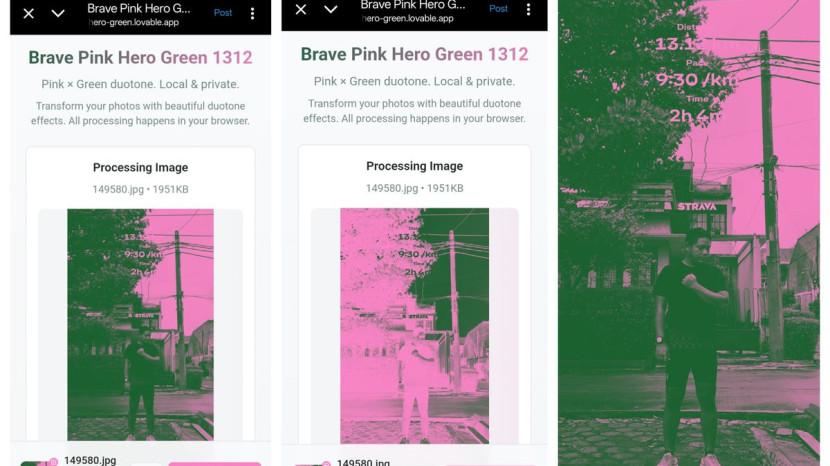Tap the Post link in left header
830x466 pixels.
tap(223, 13)
